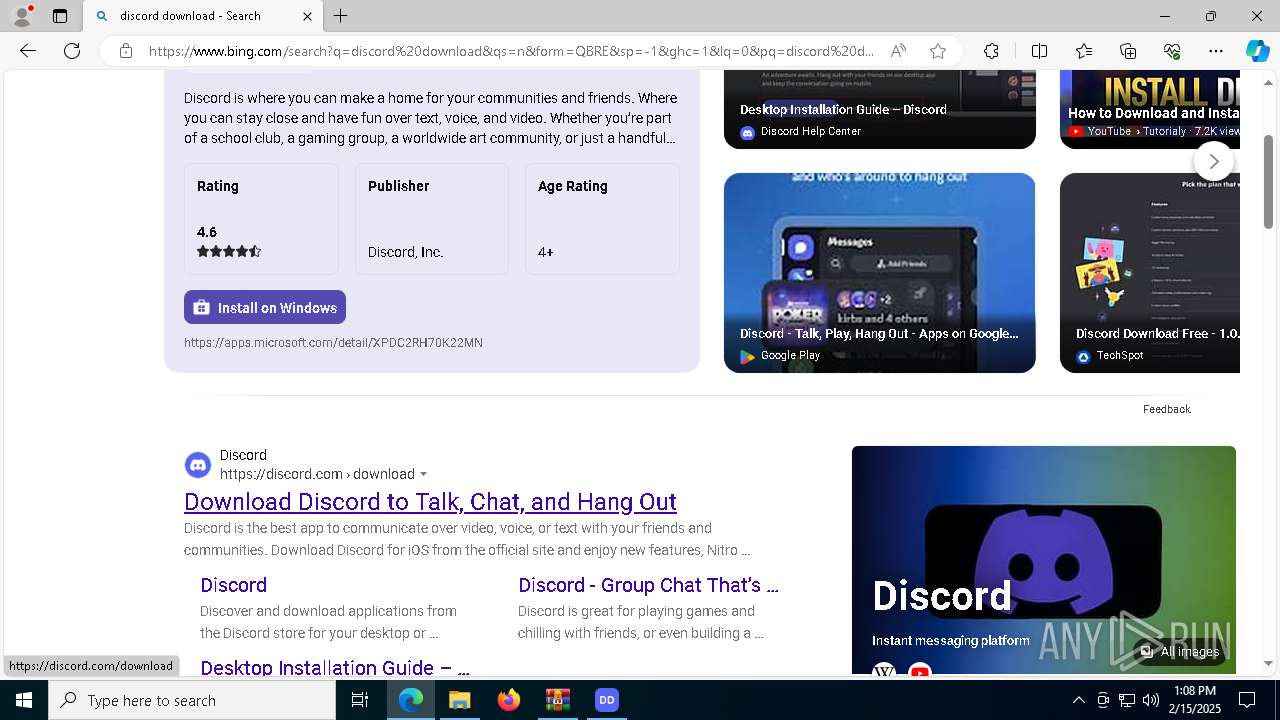
Task: View site information lock icon
Action: (126, 51)
